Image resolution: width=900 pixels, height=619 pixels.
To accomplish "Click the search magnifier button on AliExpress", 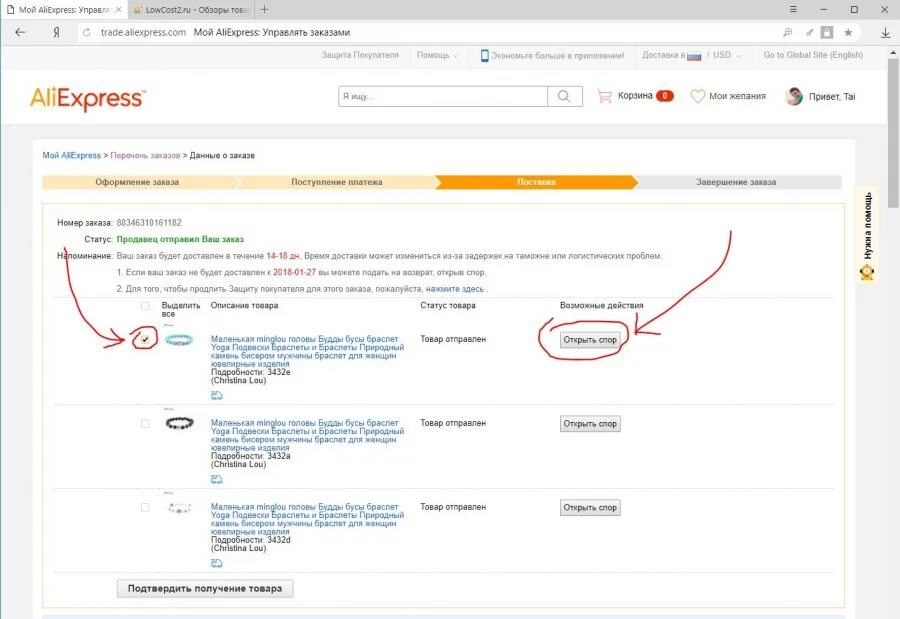I will pyautogui.click(x=564, y=96).
